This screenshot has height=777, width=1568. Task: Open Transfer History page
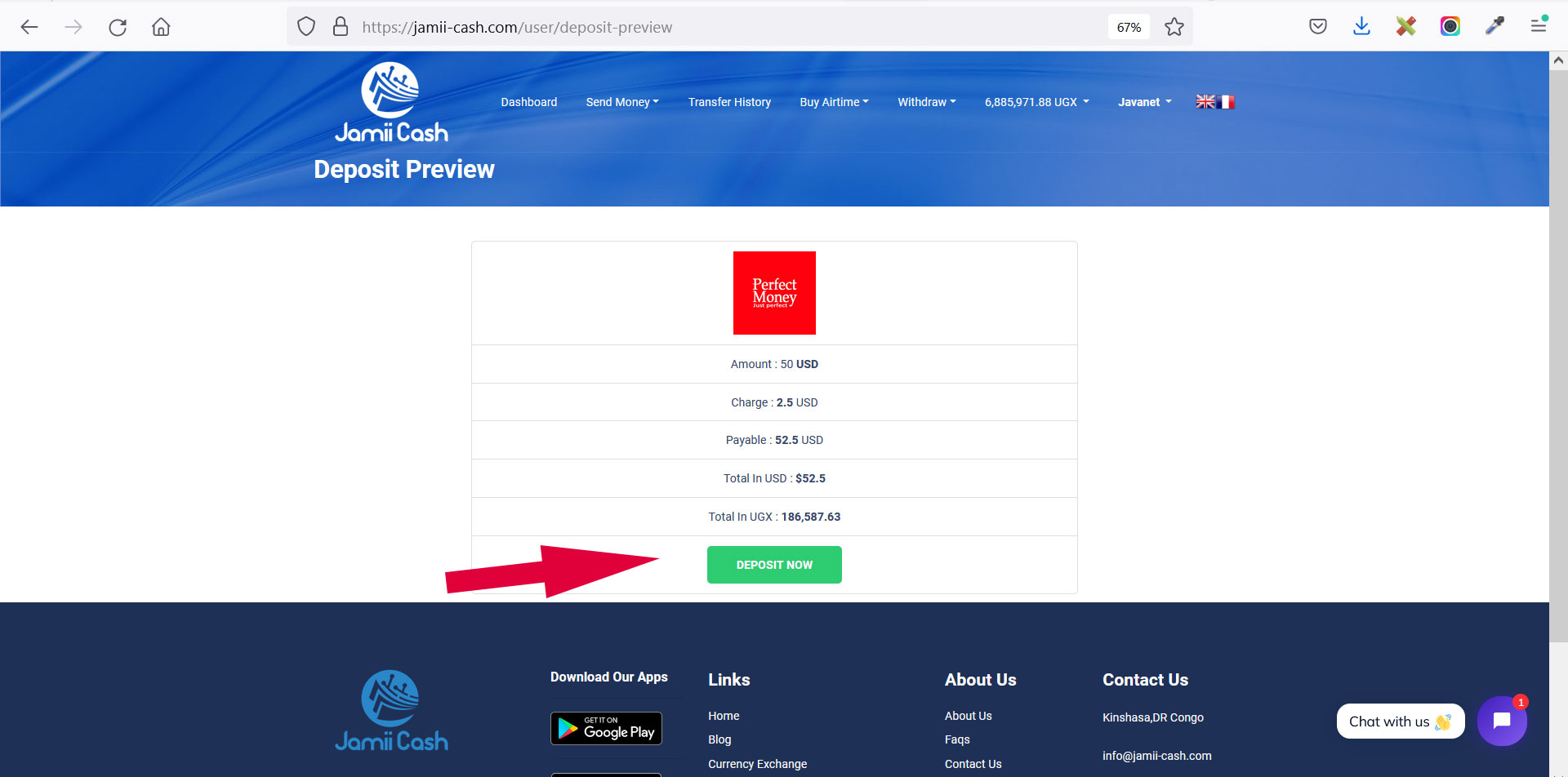point(729,102)
